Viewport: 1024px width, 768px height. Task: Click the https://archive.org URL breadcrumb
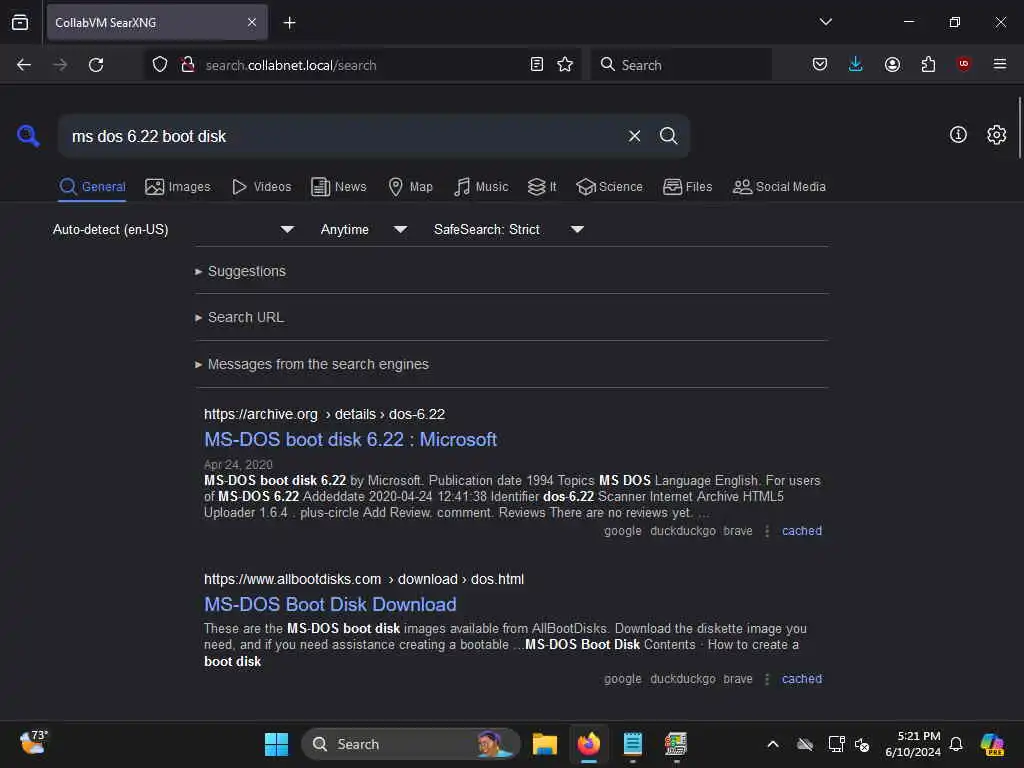tap(261, 414)
